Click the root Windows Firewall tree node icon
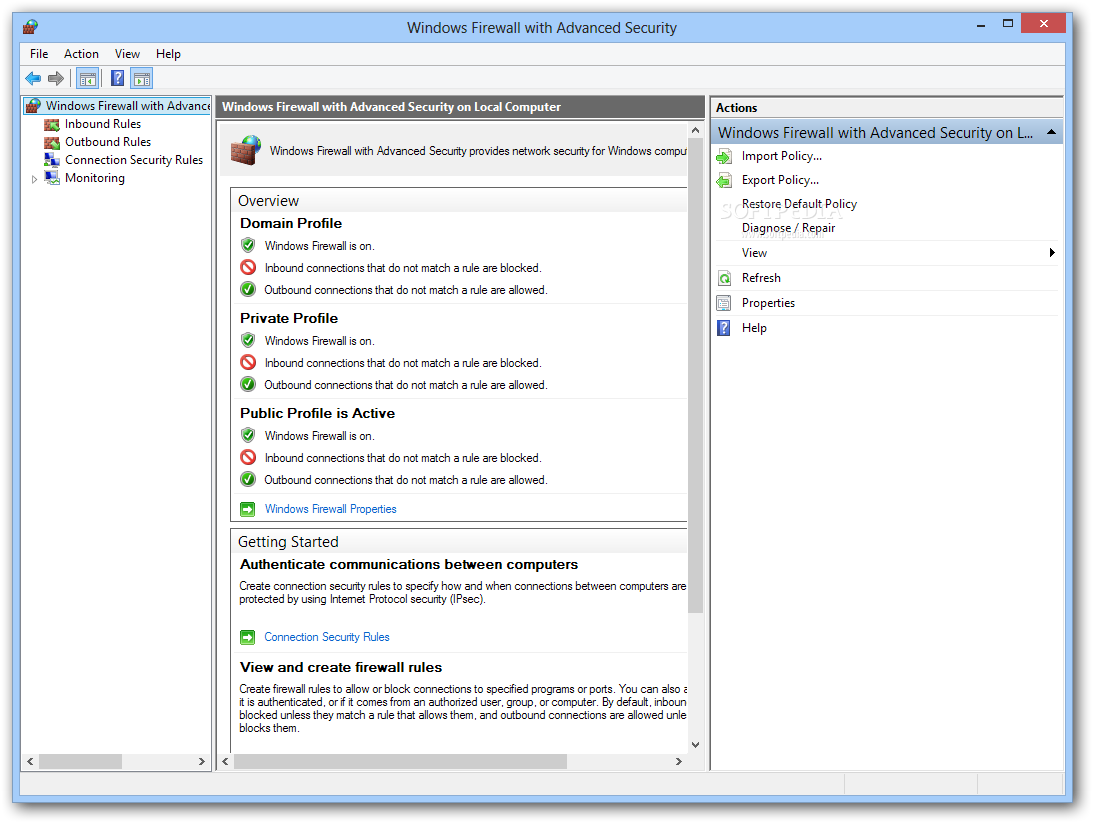1093x823 pixels. click(33, 106)
